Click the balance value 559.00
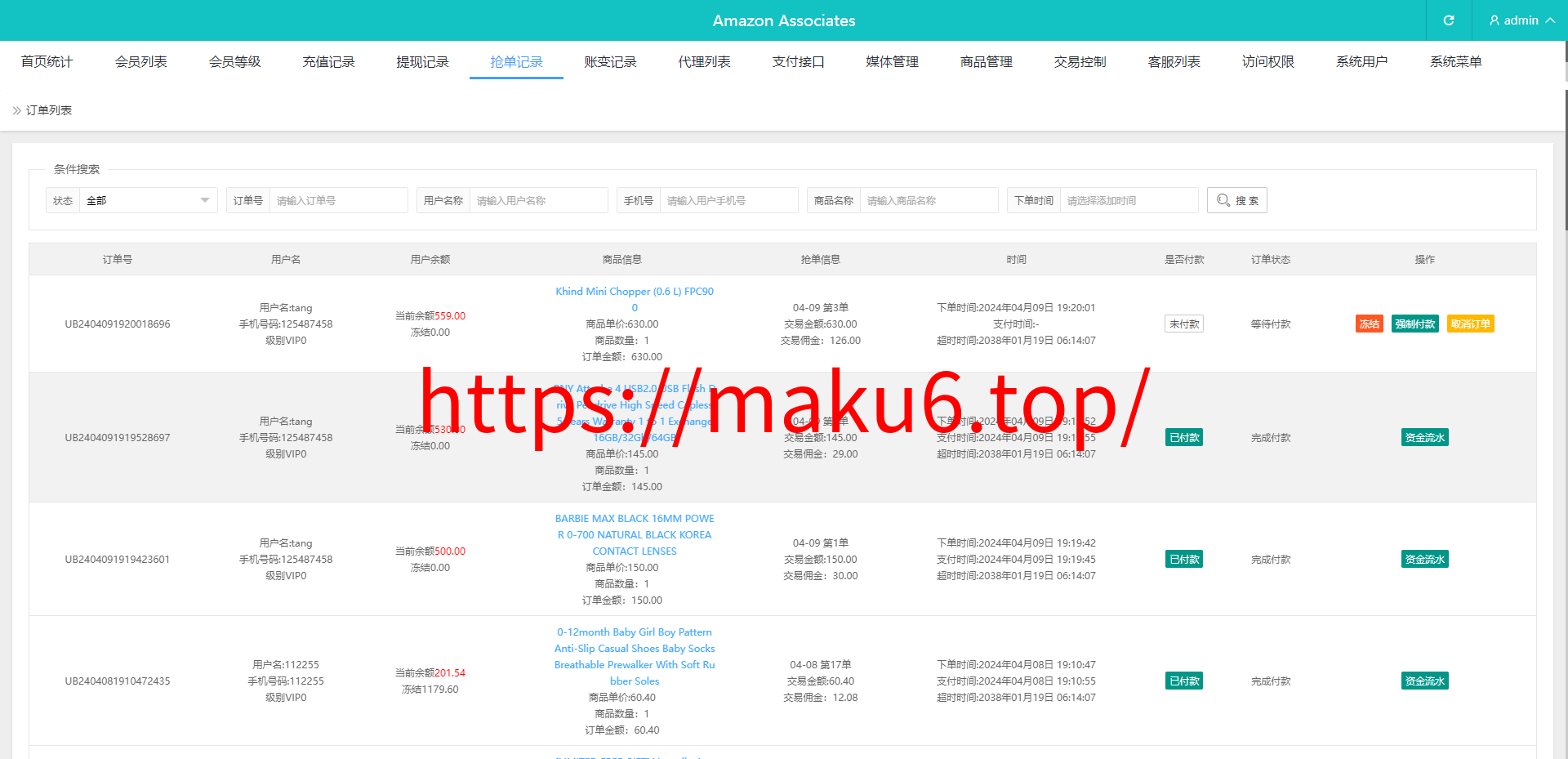1568x759 pixels. (450, 316)
